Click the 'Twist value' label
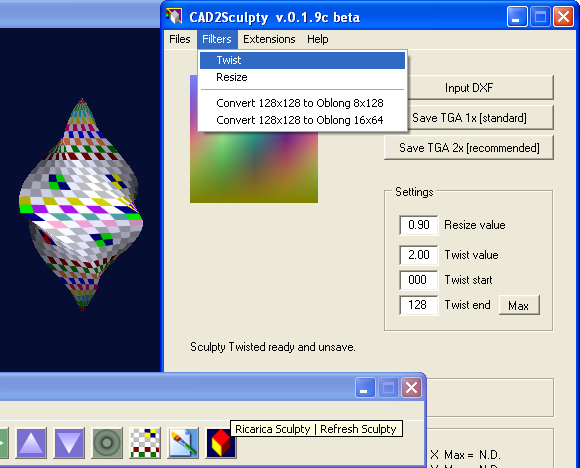 point(471,255)
